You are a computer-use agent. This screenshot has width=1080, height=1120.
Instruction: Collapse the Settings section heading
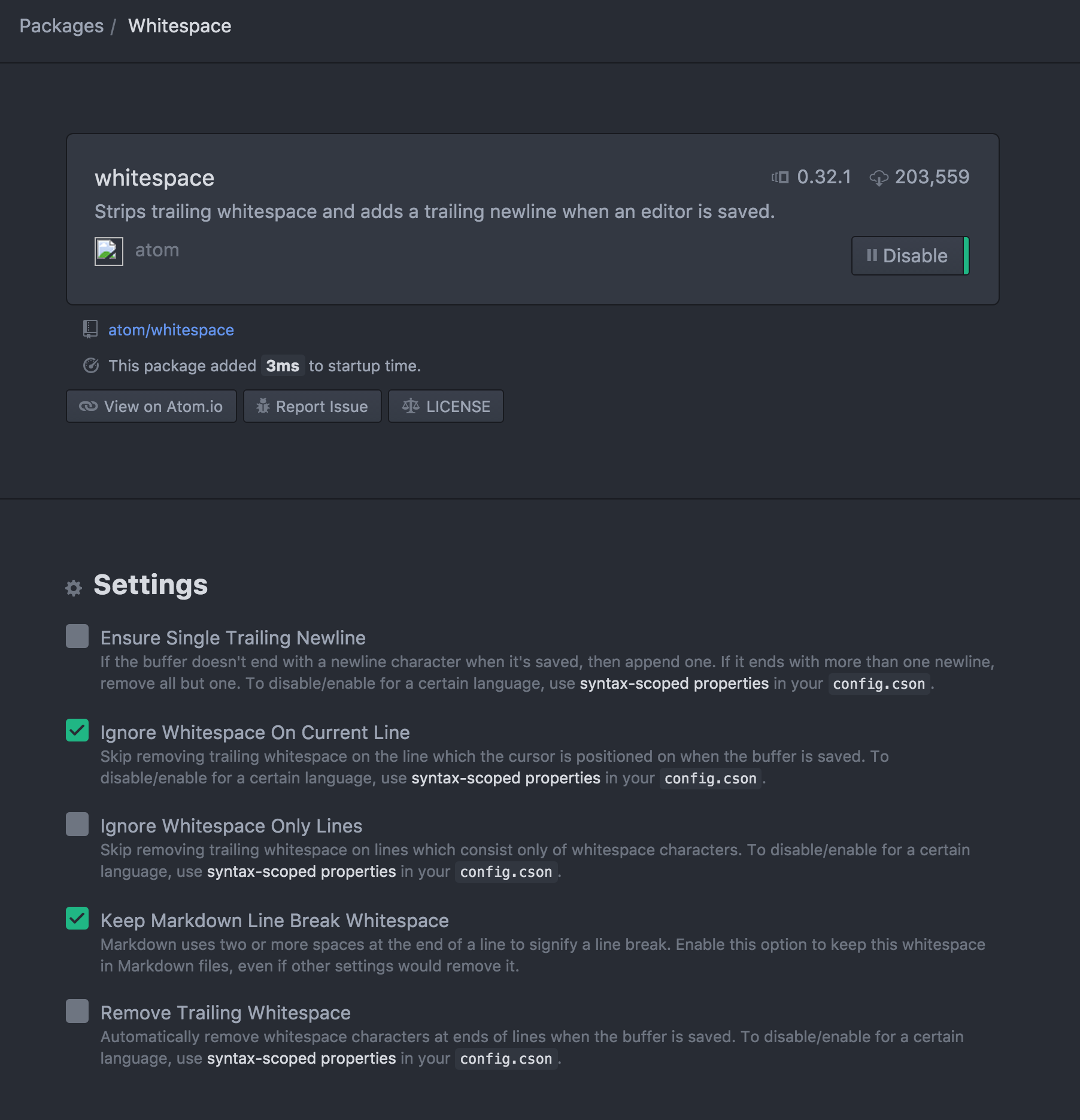click(151, 585)
